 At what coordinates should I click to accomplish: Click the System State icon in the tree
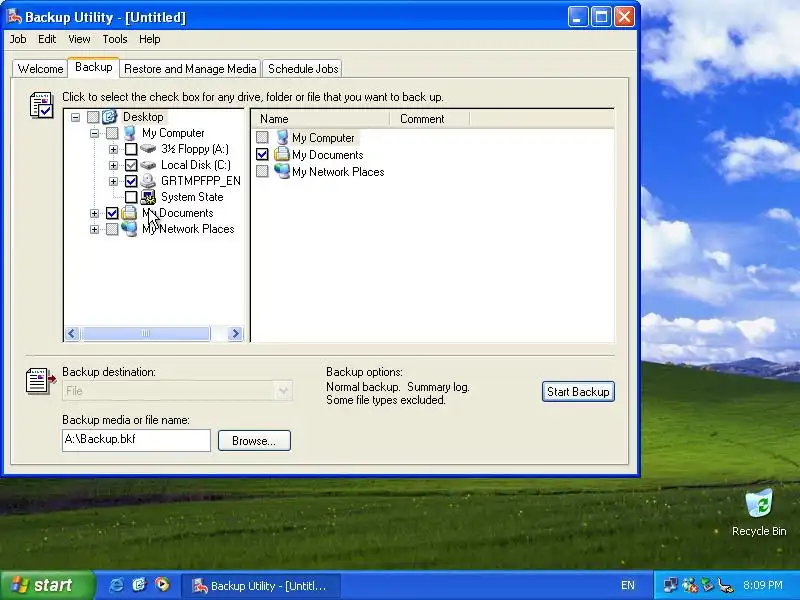148,197
